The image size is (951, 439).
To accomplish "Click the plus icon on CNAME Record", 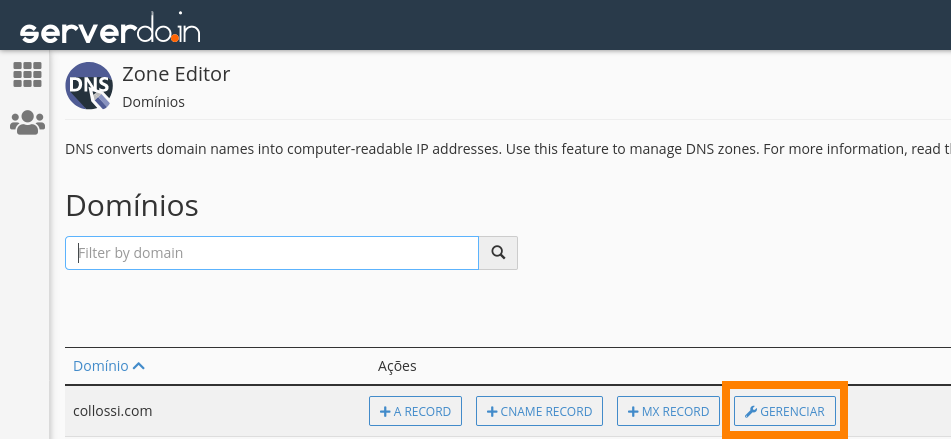I will 492,412.
